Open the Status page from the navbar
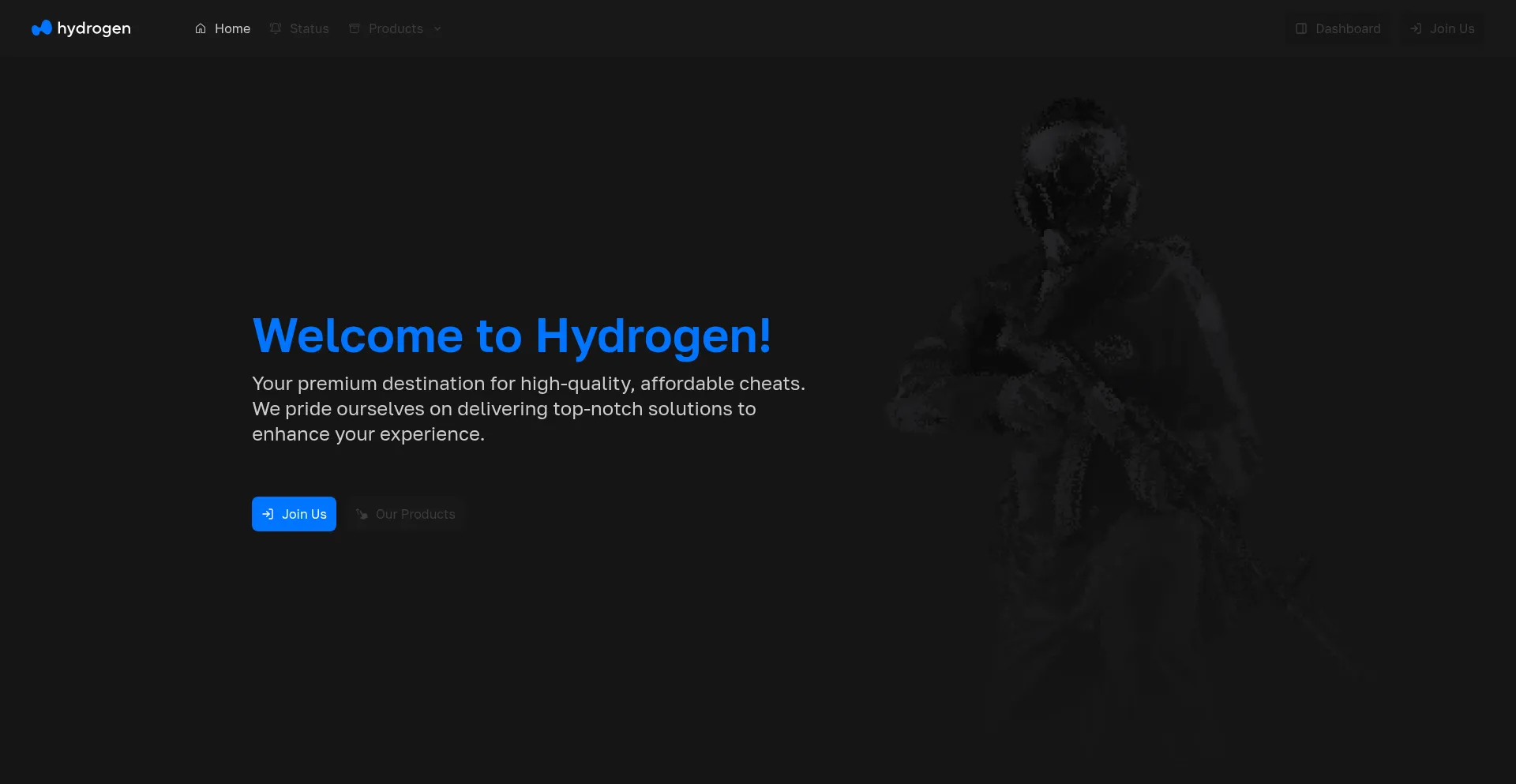The width and height of the screenshot is (1516, 784). pyautogui.click(x=309, y=28)
